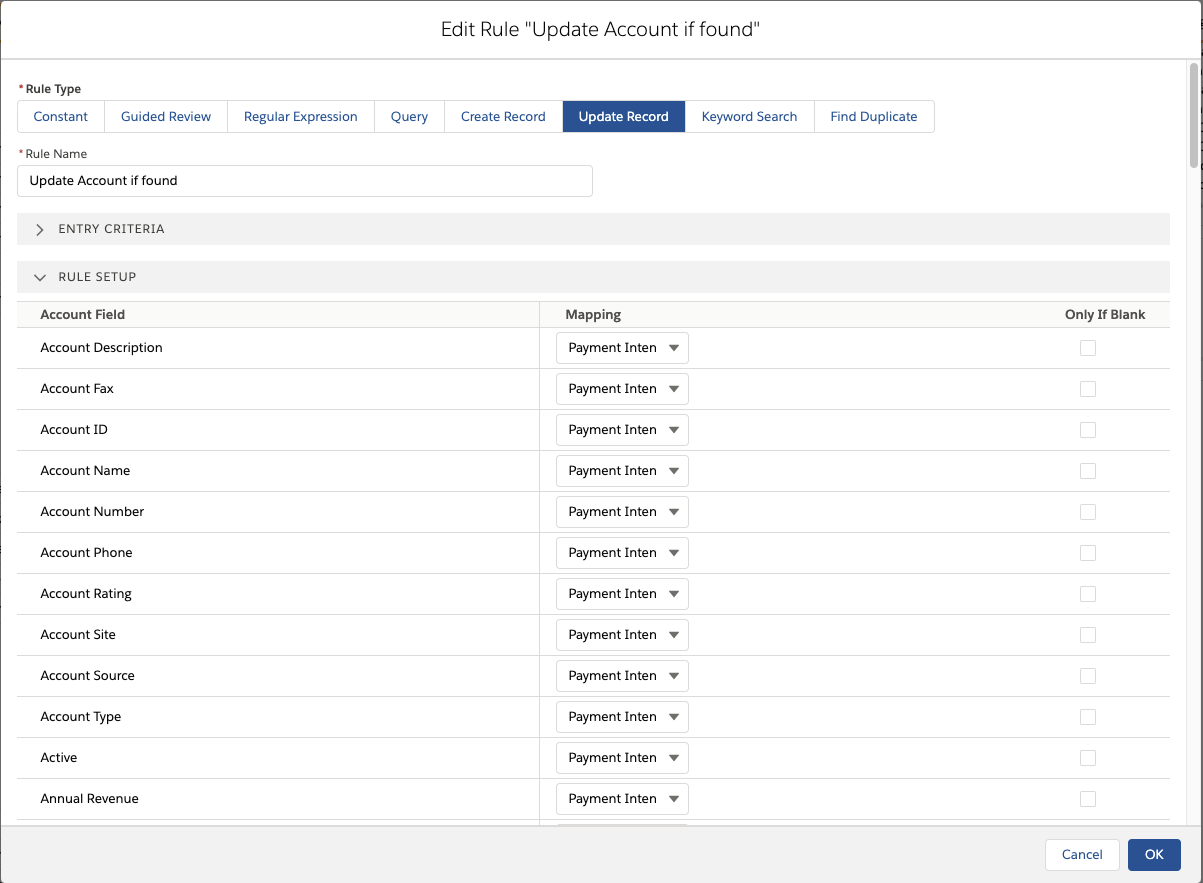This screenshot has width=1203, height=883.
Task: Switch to Create Record rule type
Action: [x=503, y=117]
